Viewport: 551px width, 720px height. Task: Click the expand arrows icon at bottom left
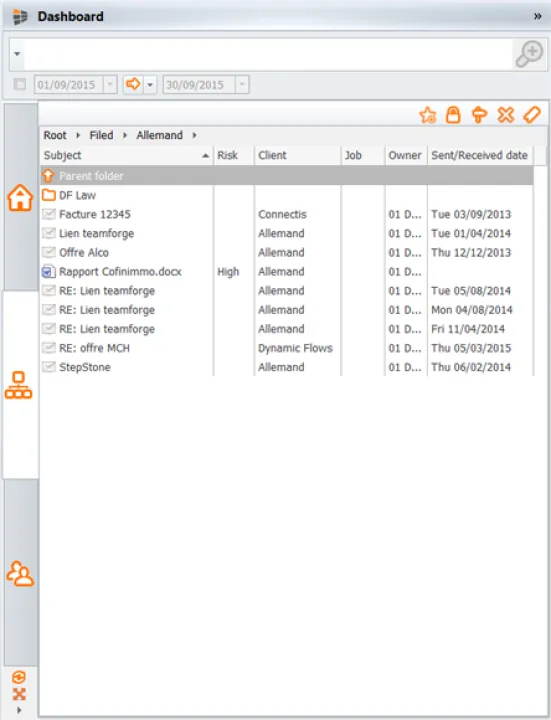pos(19,694)
